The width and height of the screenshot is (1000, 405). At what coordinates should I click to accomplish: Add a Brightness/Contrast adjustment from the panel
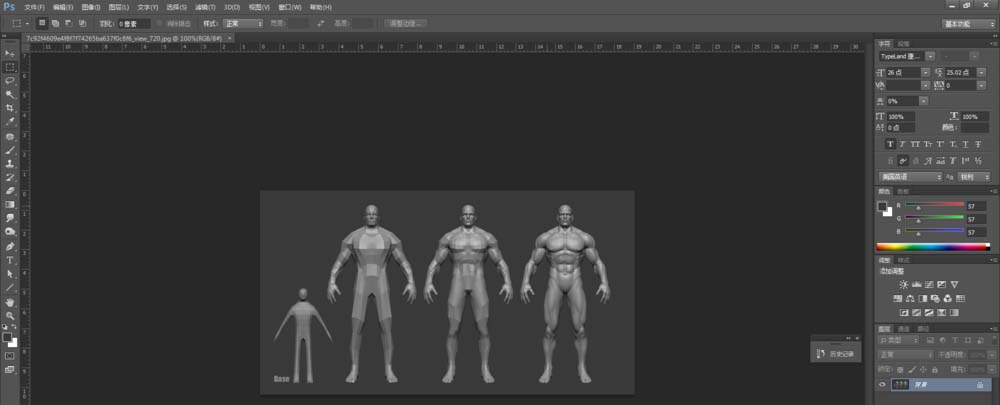pyautogui.click(x=904, y=285)
